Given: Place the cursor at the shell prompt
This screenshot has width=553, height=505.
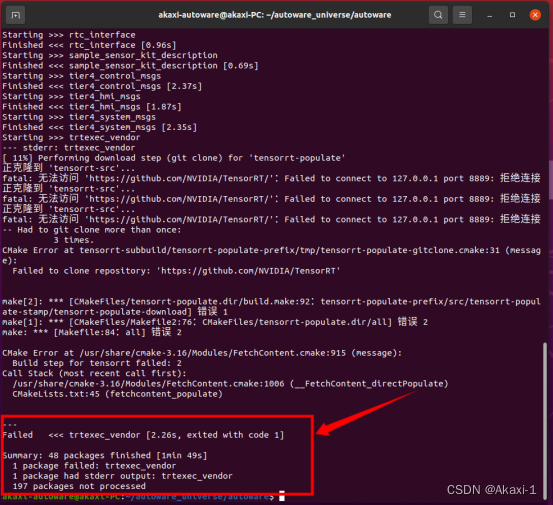Looking at the screenshot, I should [281, 496].
